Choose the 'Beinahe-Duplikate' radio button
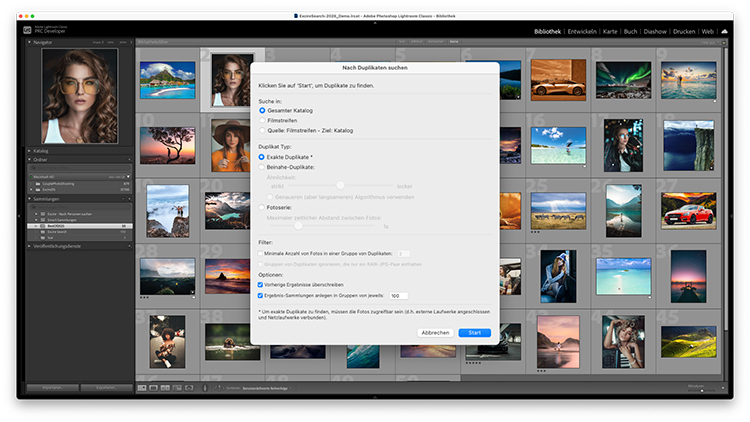The height and width of the screenshot is (422, 750). [262, 167]
